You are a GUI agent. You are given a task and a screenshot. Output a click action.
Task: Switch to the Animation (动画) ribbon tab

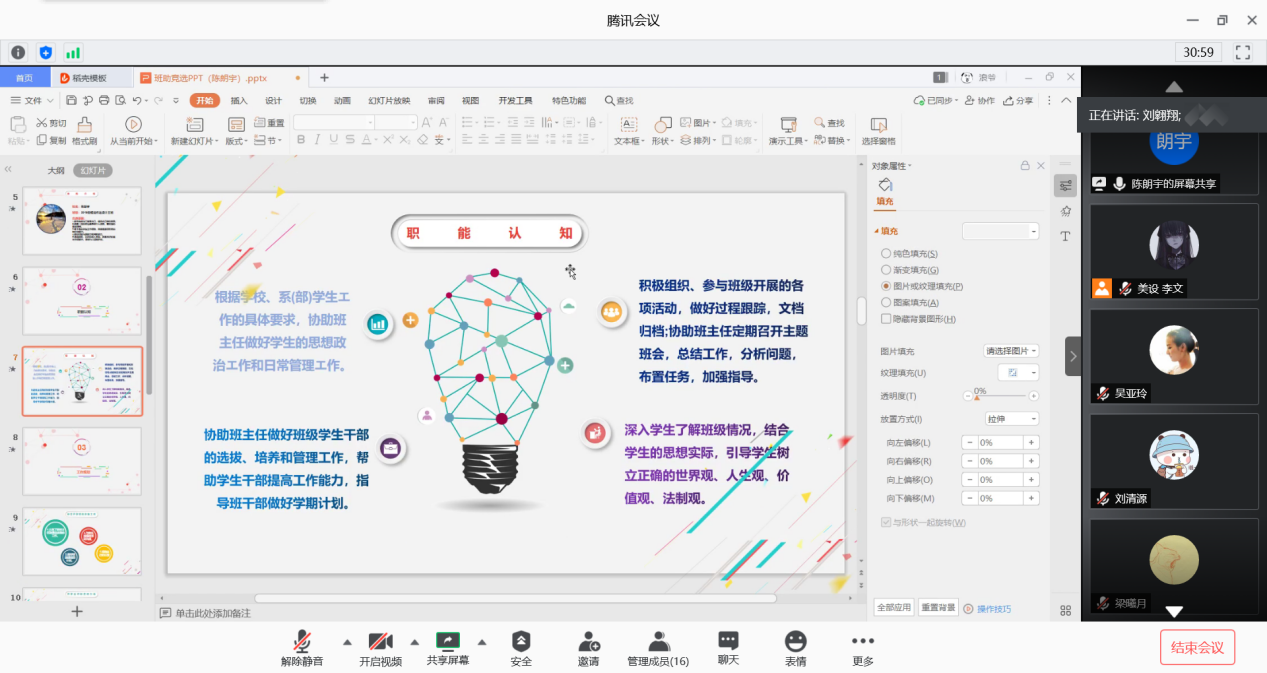coord(342,100)
